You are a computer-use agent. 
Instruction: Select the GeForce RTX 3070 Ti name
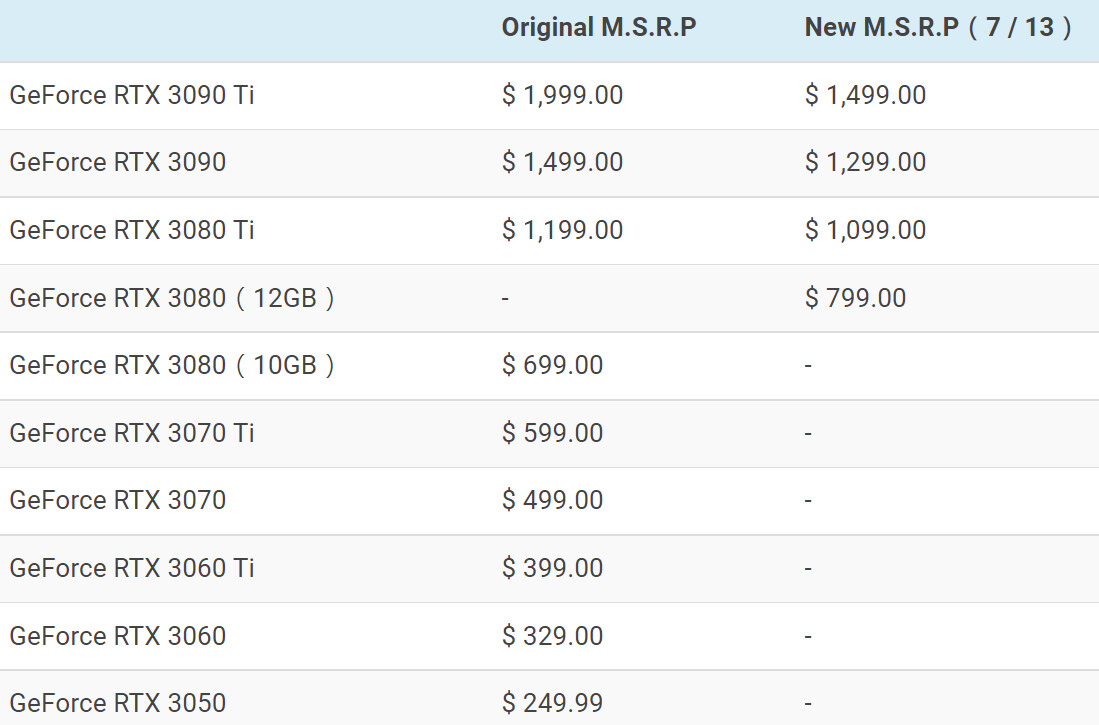132,433
